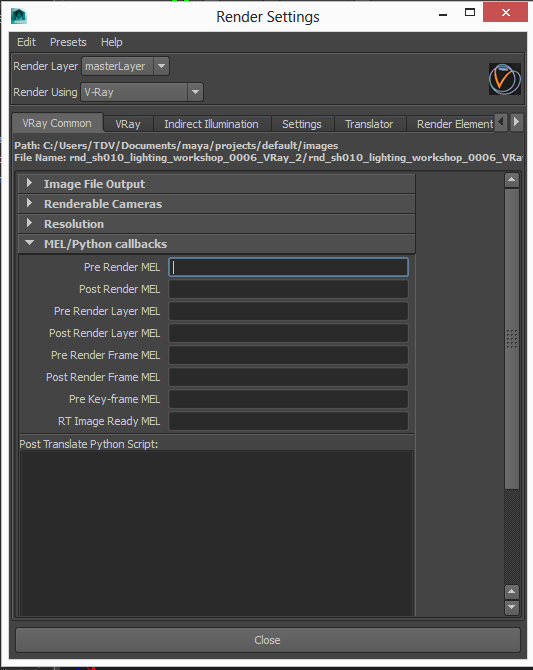Screen dimensions: 533x670
Task: Click the Maya app icon in title bar
Action: (19, 17)
